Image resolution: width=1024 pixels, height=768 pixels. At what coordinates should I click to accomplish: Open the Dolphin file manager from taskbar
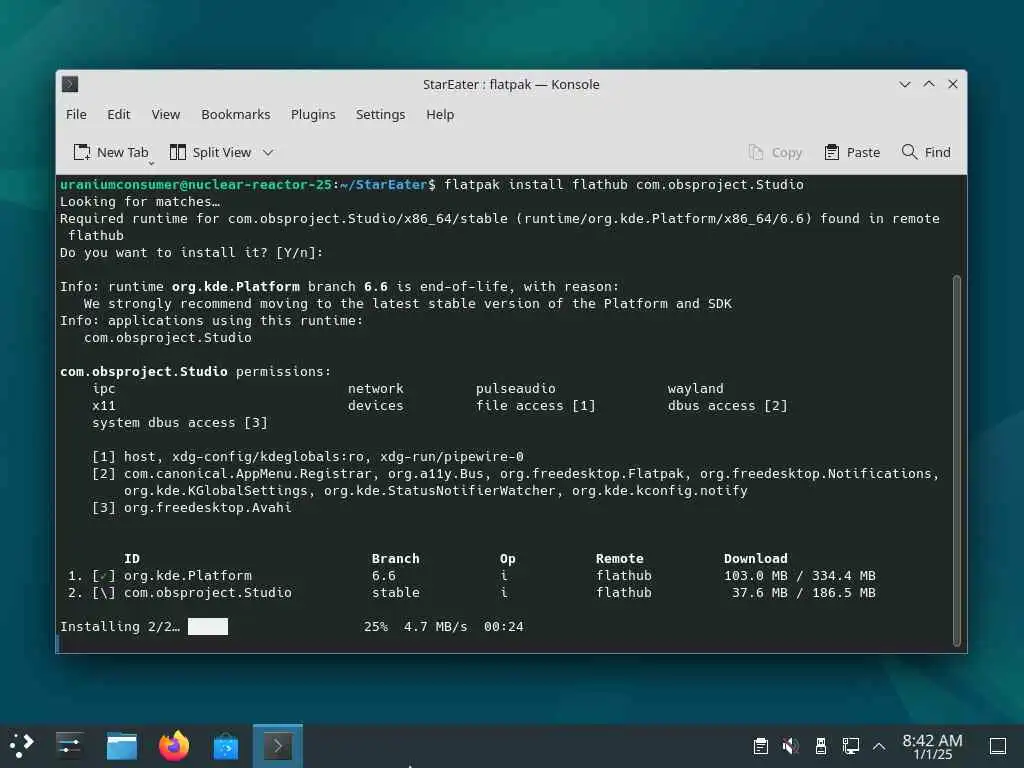tap(121, 746)
